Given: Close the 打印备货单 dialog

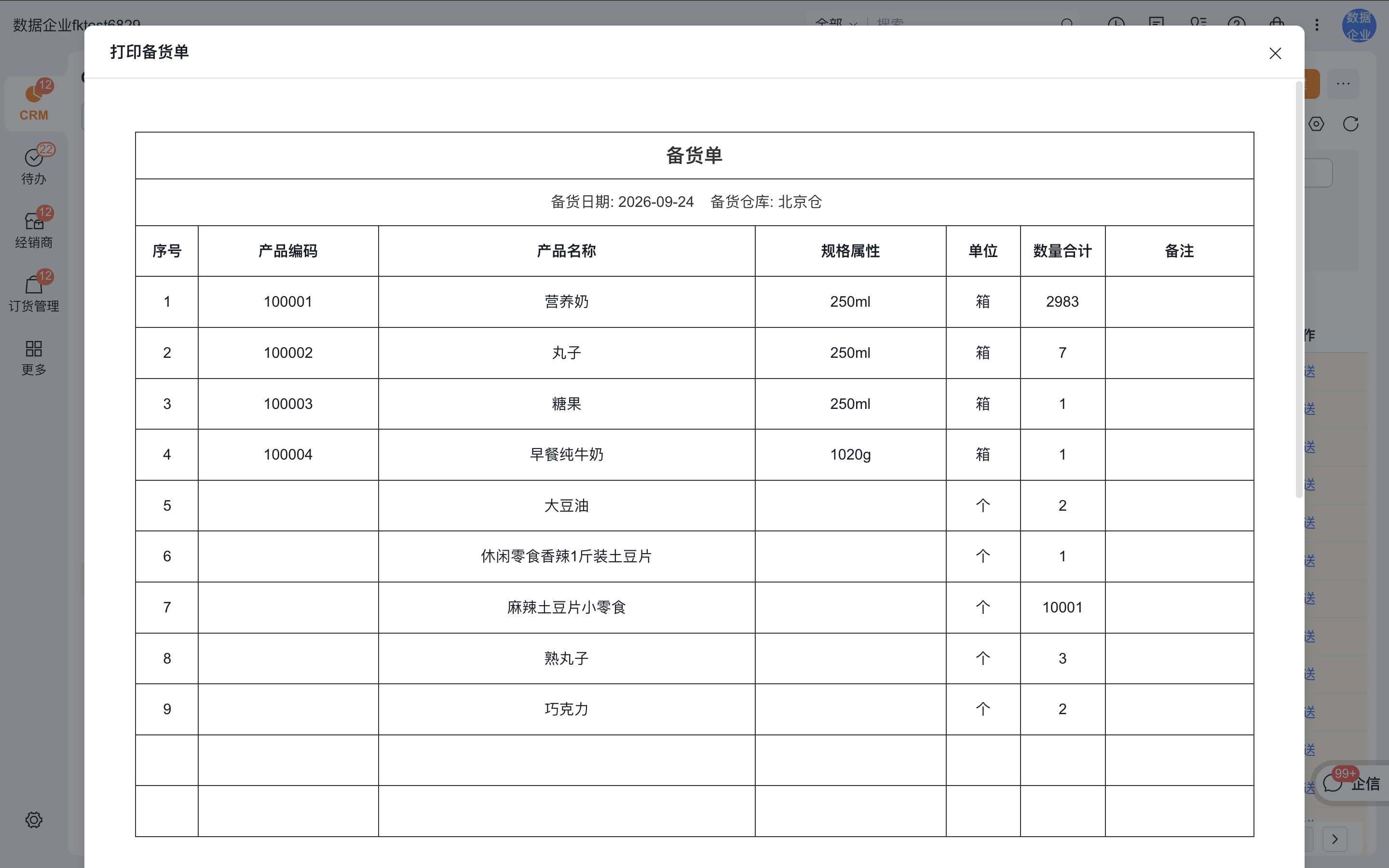Looking at the screenshot, I should pos(1275,54).
